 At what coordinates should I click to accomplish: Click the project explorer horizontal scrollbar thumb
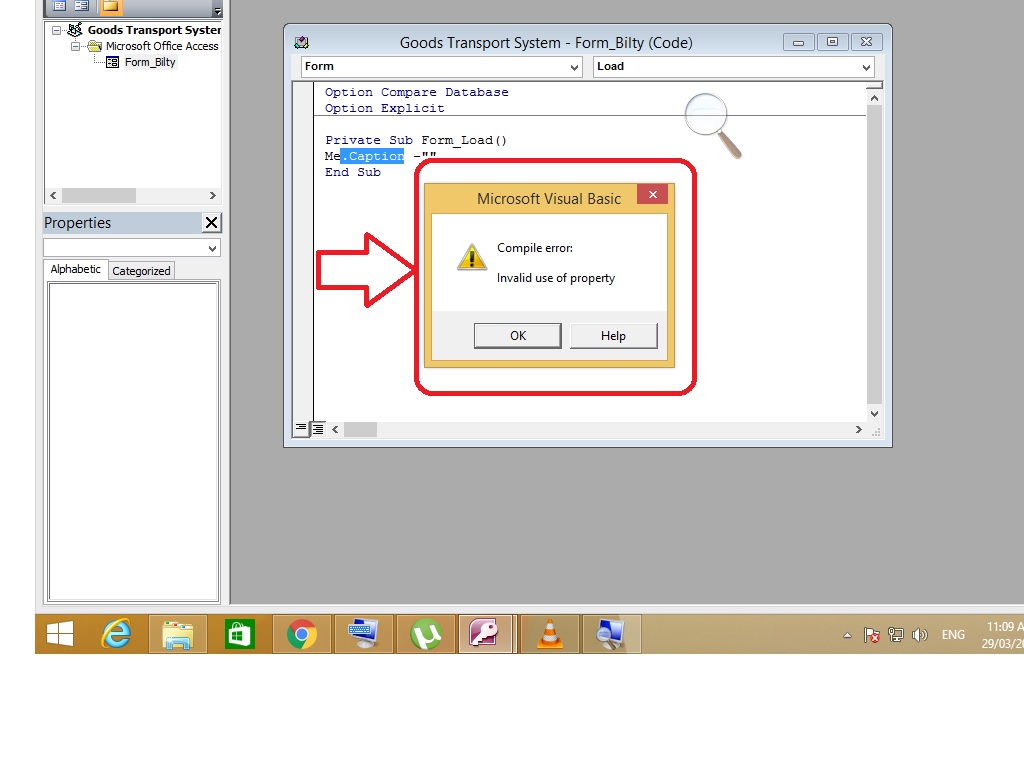99,195
